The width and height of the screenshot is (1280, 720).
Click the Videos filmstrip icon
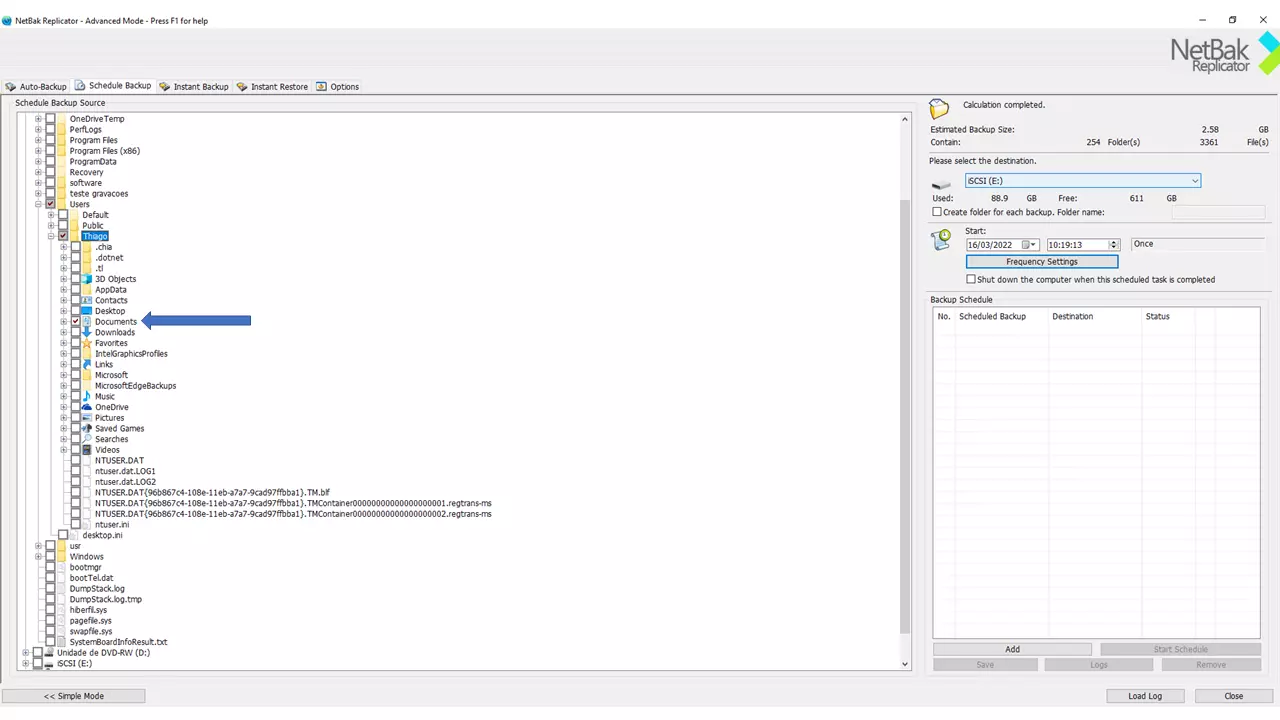(x=87, y=450)
